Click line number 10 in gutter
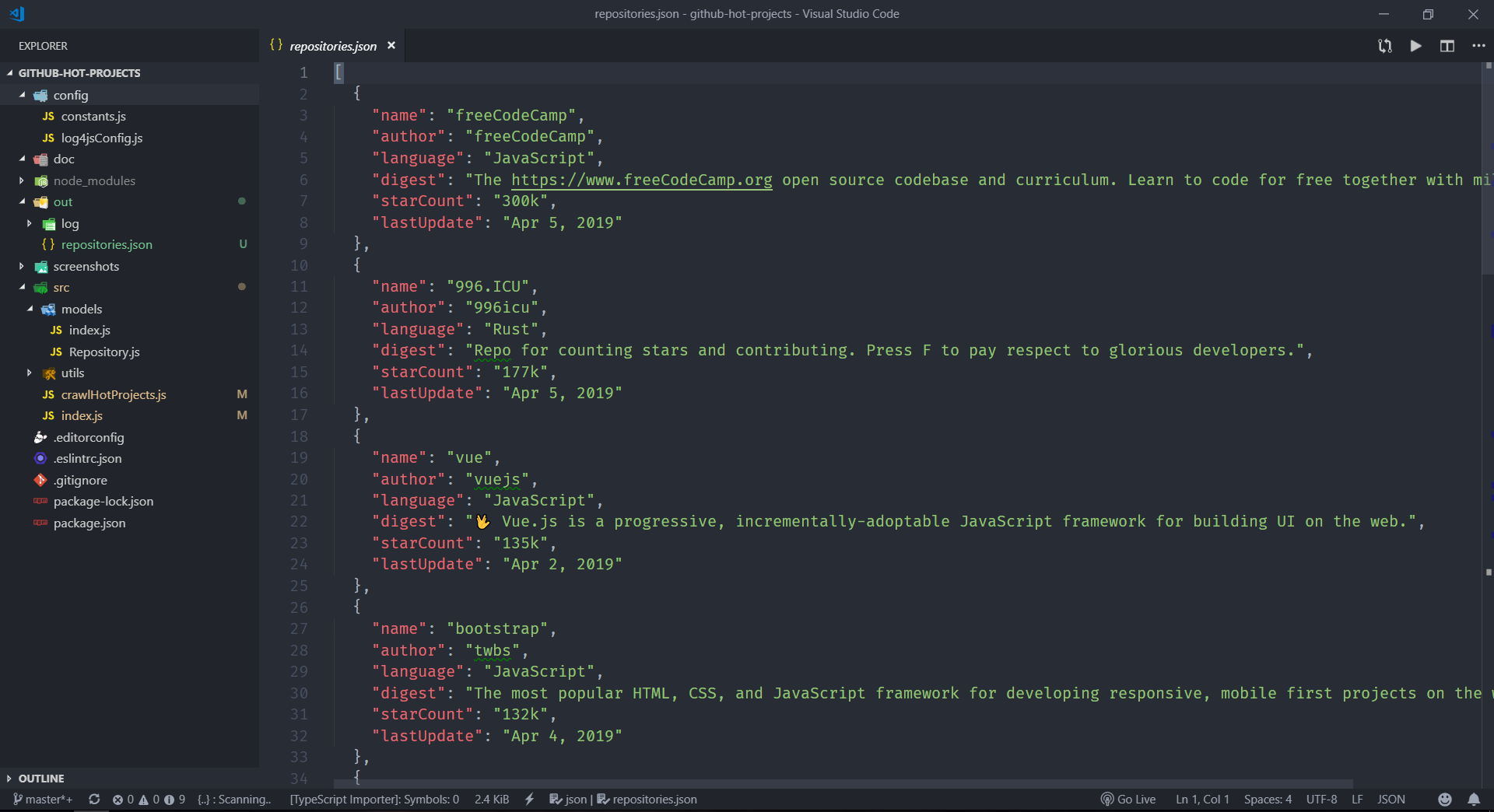 click(x=300, y=265)
